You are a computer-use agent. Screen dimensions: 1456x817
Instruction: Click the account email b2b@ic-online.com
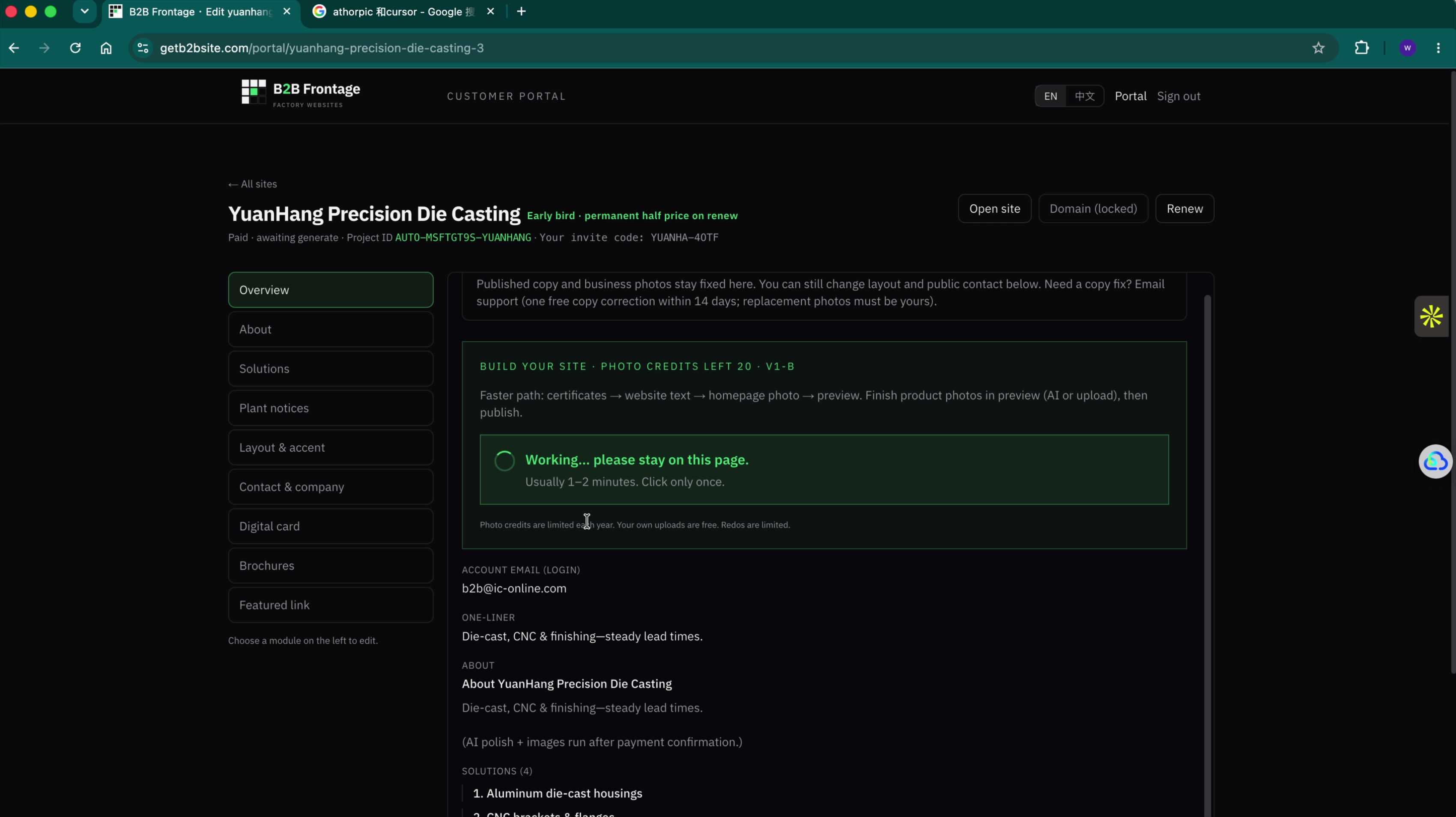514,588
